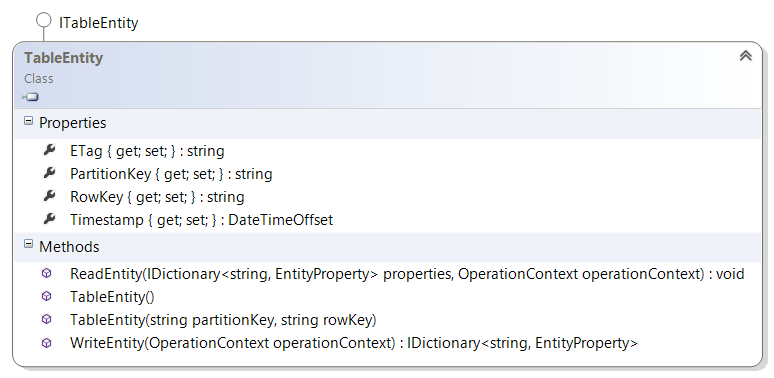Select the RowKey string property
This screenshot has height=378, width=774.
point(157,197)
